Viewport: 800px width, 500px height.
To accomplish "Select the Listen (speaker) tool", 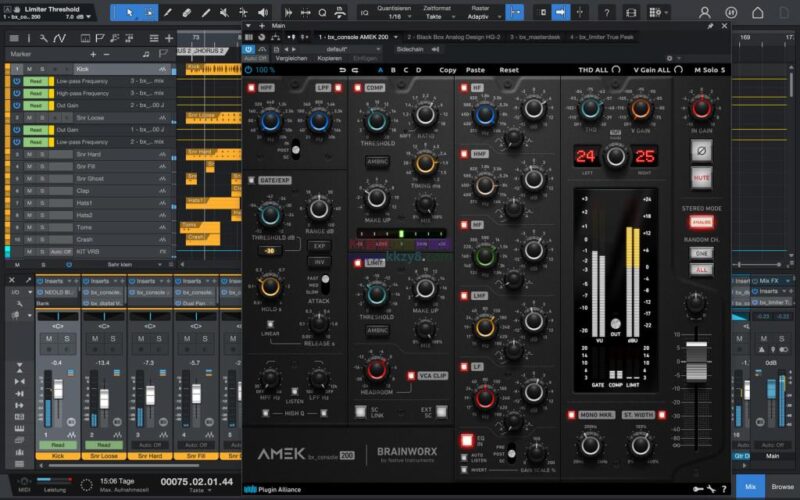I will point(263,13).
